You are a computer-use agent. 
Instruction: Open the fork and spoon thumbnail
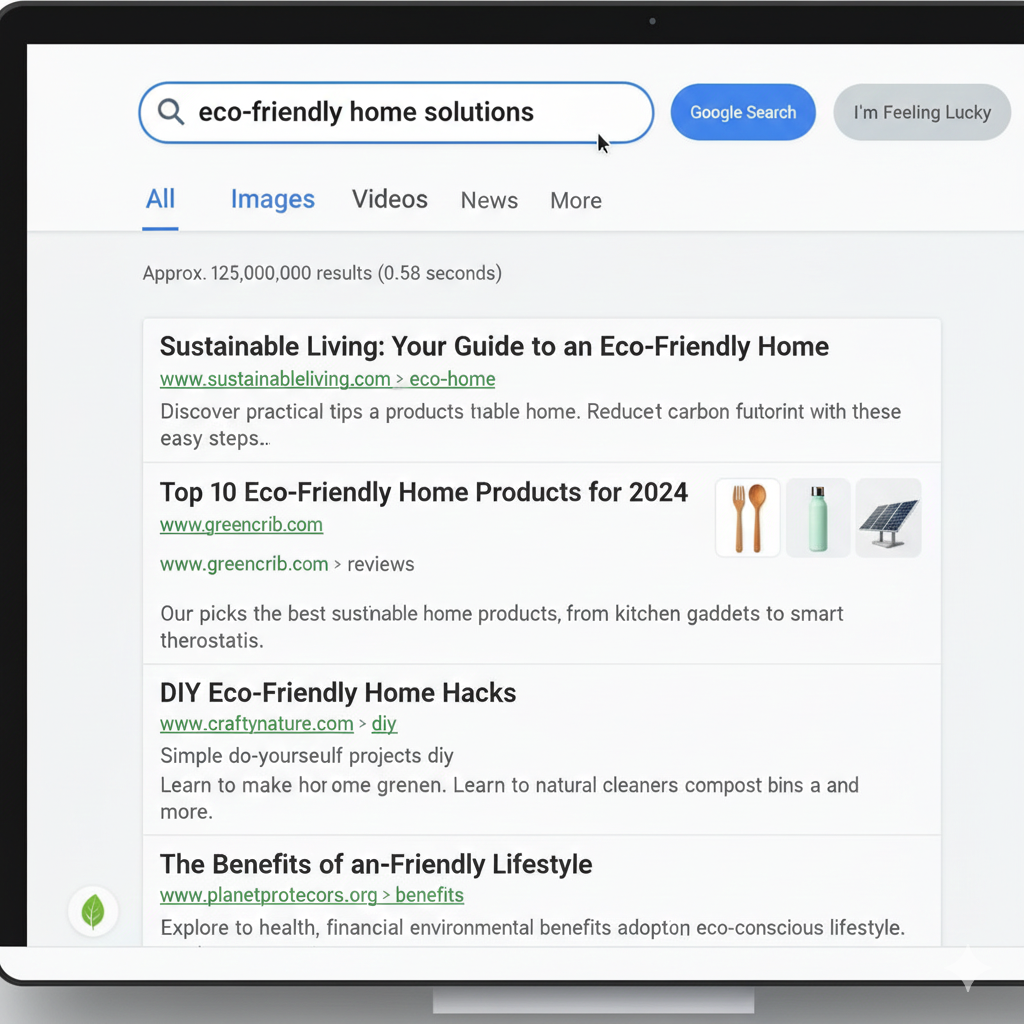coord(748,518)
